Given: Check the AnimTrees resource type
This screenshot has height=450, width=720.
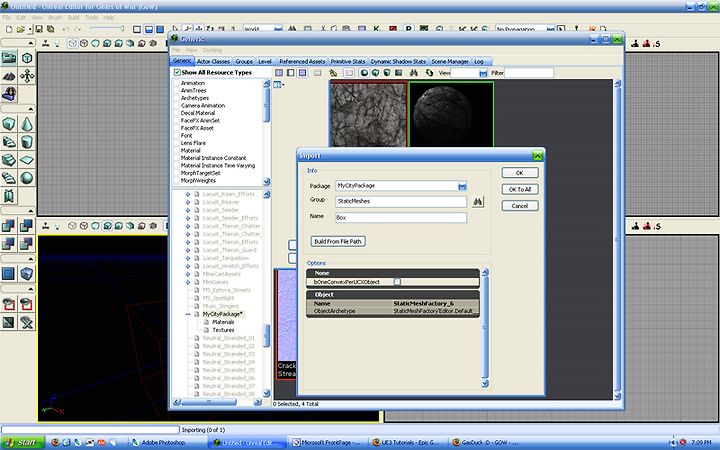Looking at the screenshot, I should (x=176, y=90).
